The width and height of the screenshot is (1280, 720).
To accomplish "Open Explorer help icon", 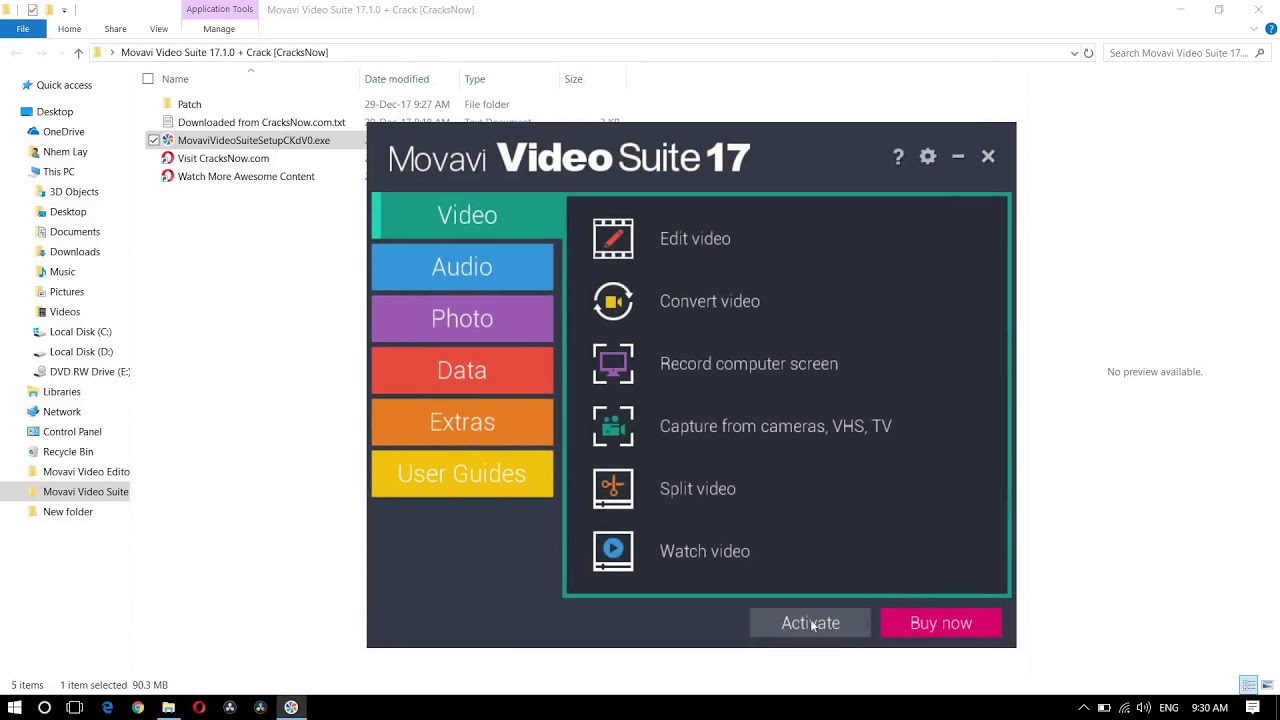I will [1271, 29].
